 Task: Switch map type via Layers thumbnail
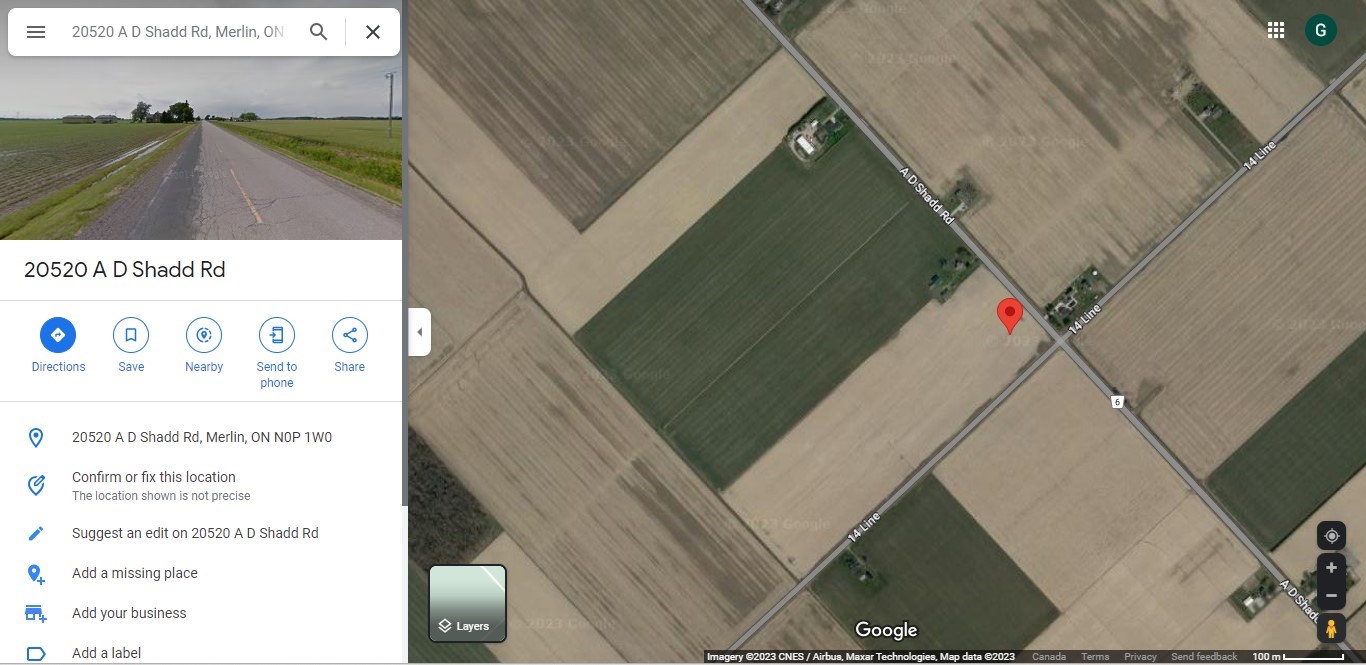point(468,603)
